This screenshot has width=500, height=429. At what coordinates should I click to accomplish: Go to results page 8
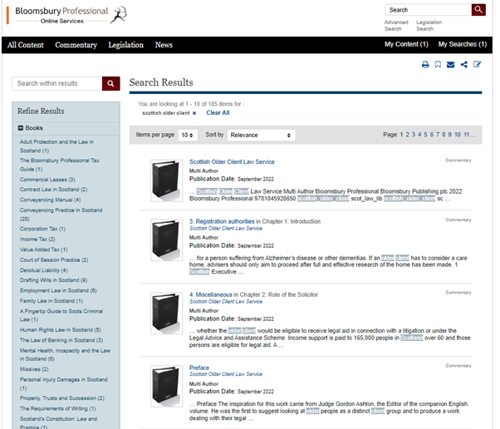point(444,135)
